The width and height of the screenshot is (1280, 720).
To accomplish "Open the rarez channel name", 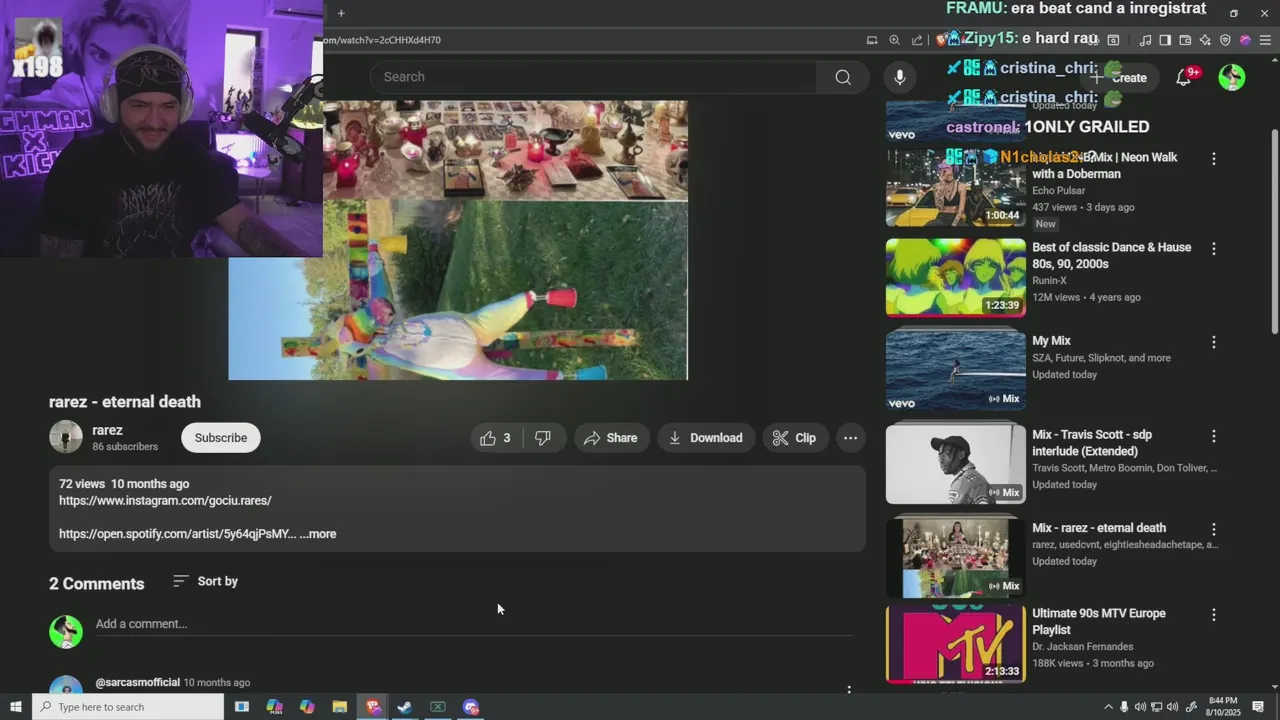I will (108, 430).
